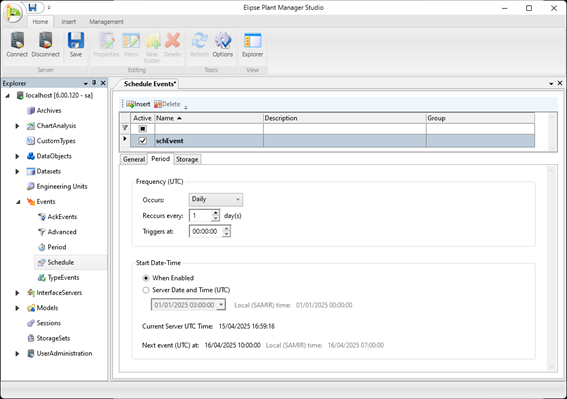Expand the InterfaceServers node
Image resolution: width=567 pixels, height=399 pixels.
(17, 293)
